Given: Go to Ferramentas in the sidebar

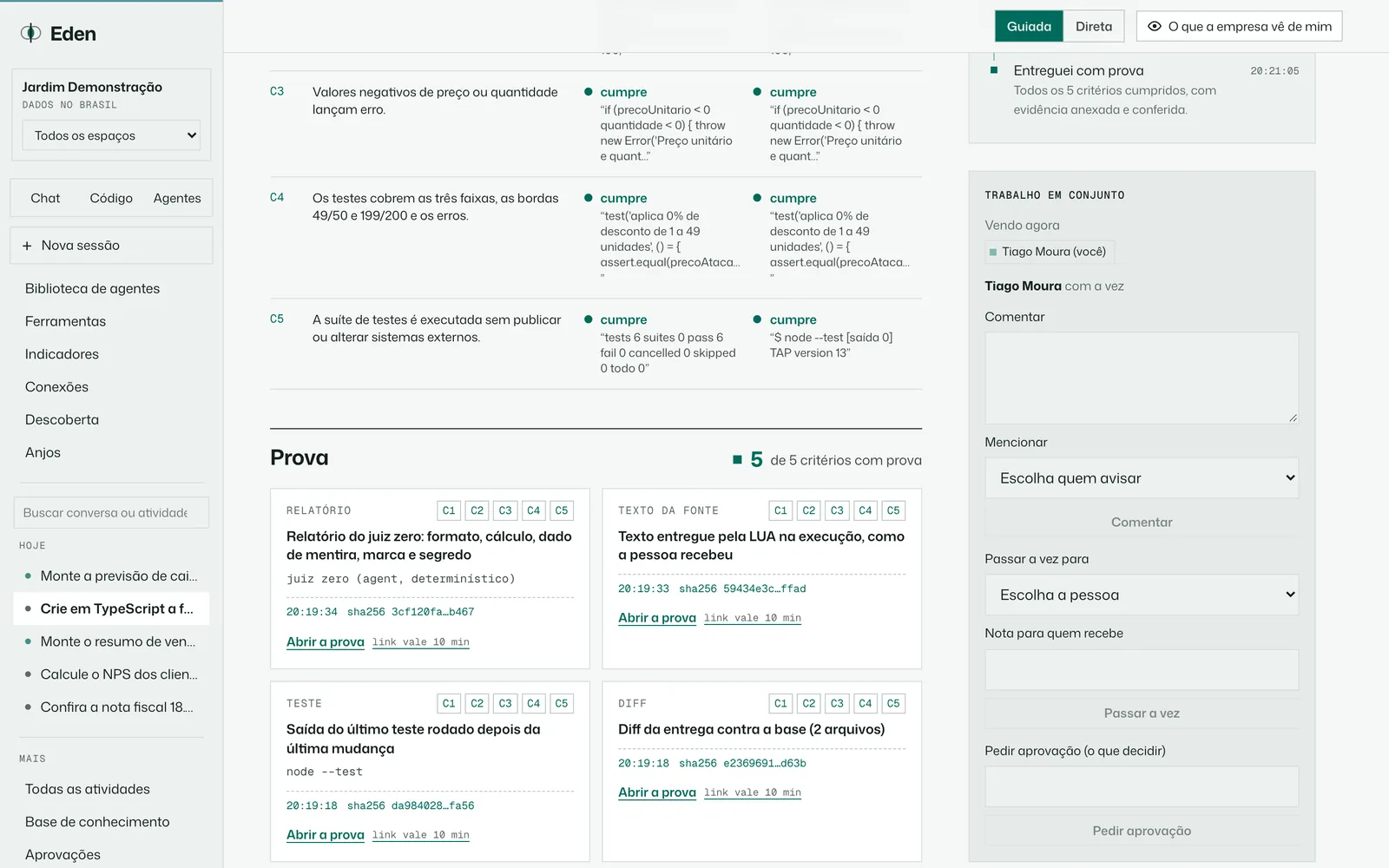Looking at the screenshot, I should [x=65, y=321].
